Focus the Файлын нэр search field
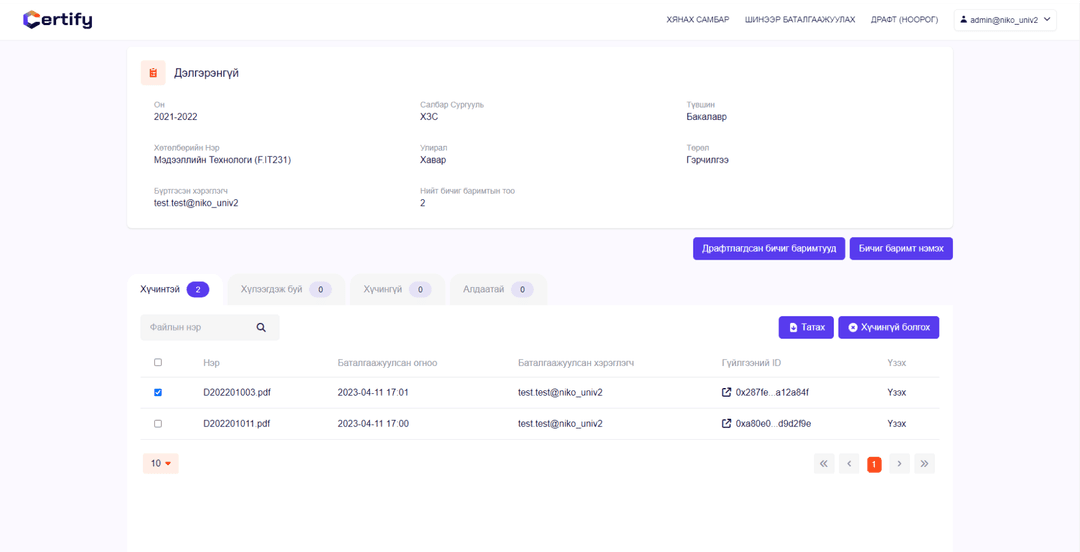Viewport: 1080px width, 552px height. [x=198, y=327]
